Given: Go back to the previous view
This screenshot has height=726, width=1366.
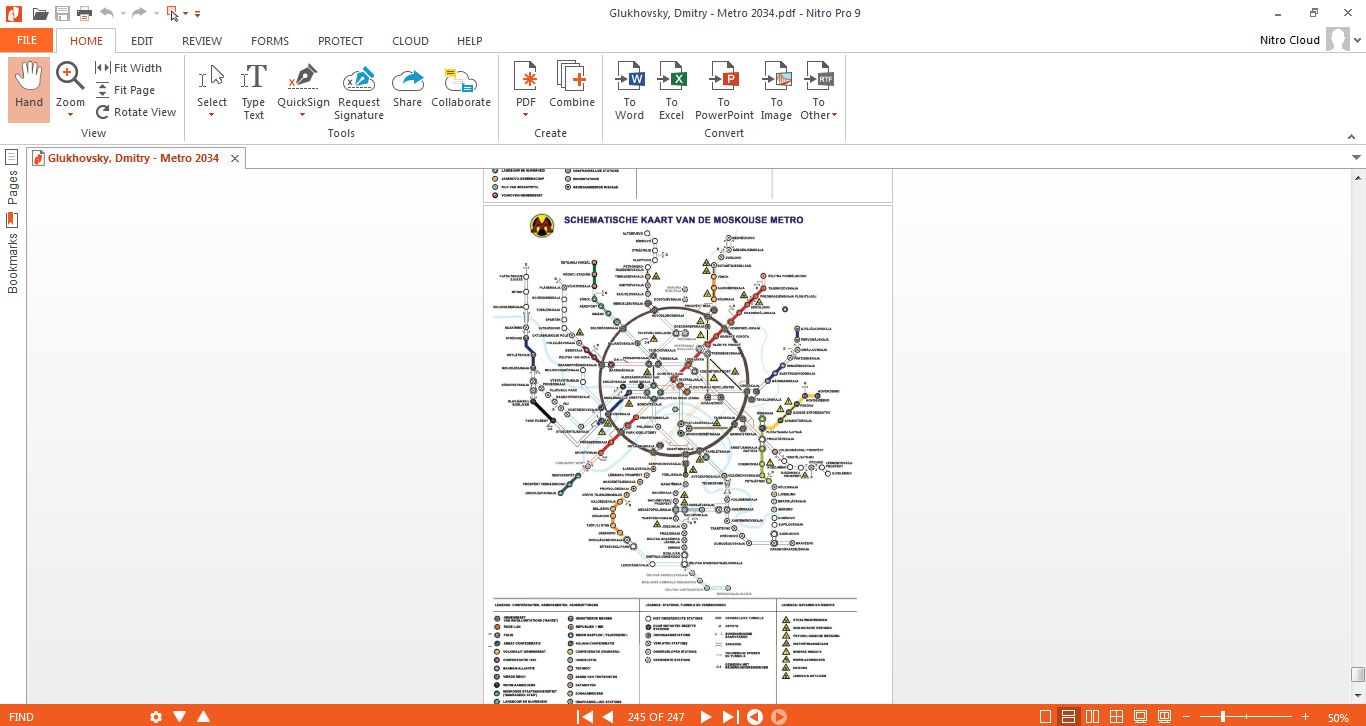Looking at the screenshot, I should click(x=755, y=717).
